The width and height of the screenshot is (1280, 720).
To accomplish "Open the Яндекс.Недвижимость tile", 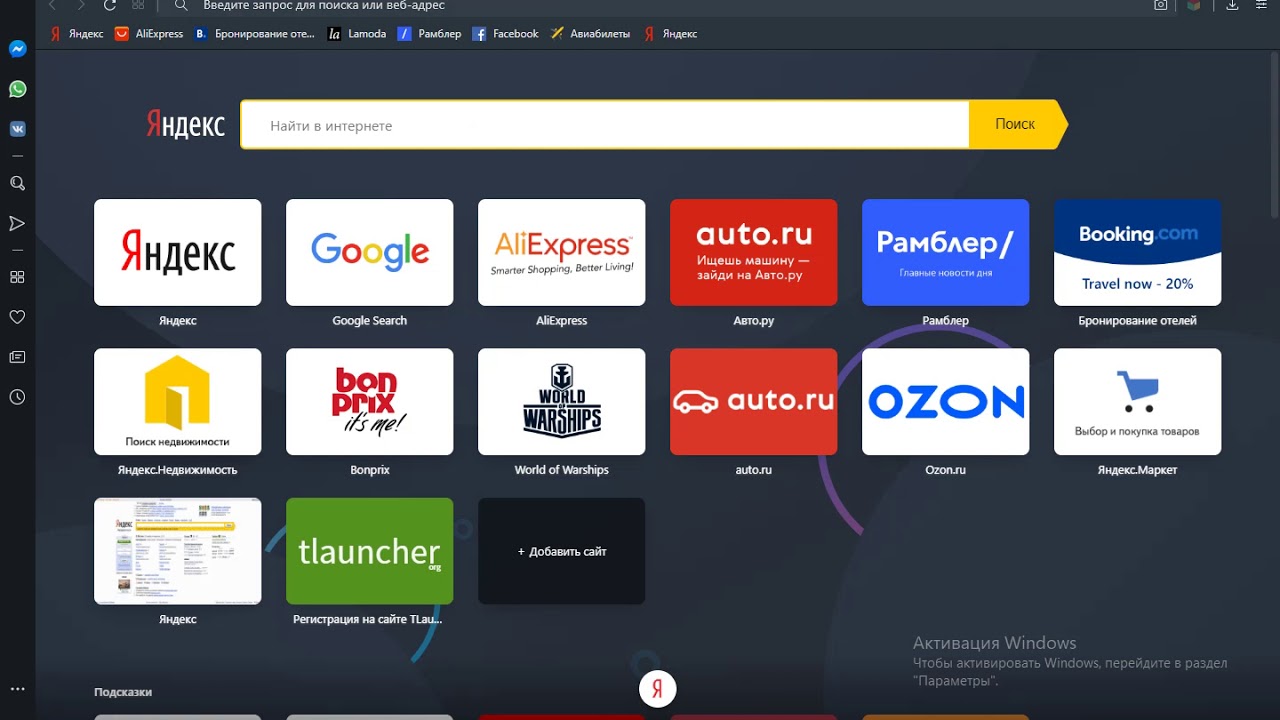I will (178, 401).
